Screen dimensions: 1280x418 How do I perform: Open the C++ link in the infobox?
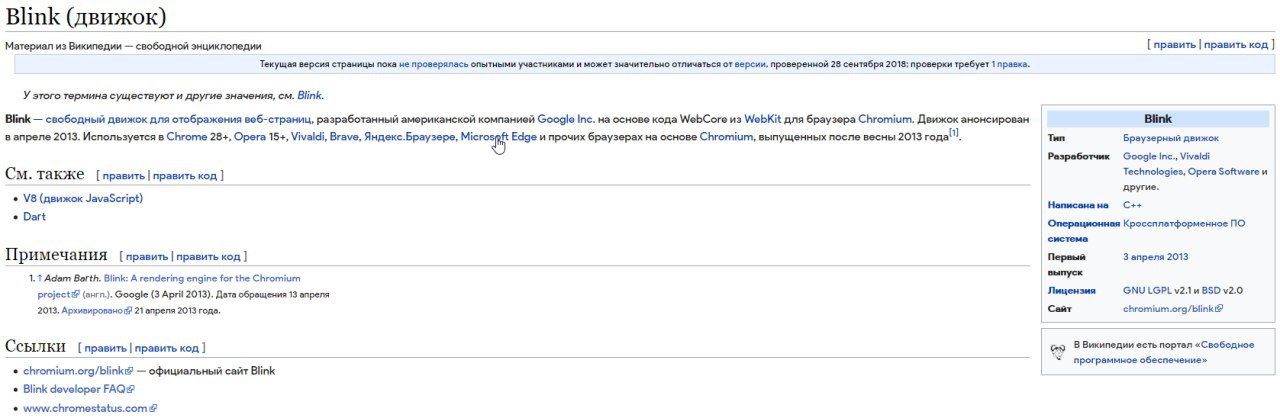tap(1132, 205)
